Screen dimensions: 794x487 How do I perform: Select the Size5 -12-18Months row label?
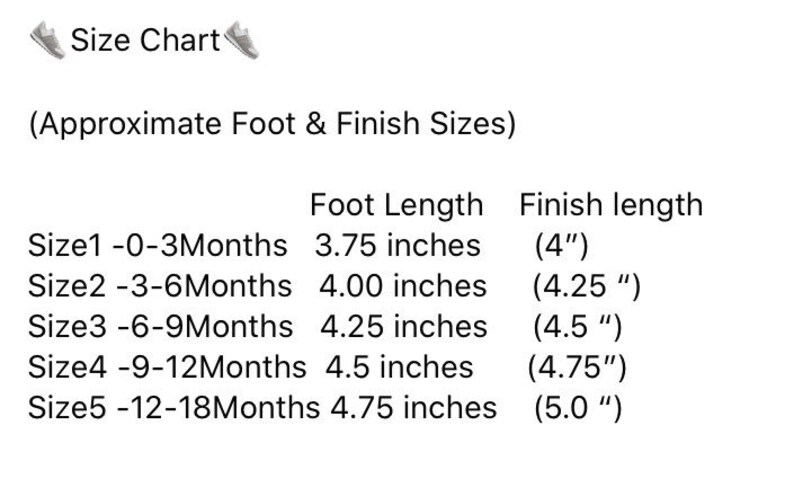174,408
